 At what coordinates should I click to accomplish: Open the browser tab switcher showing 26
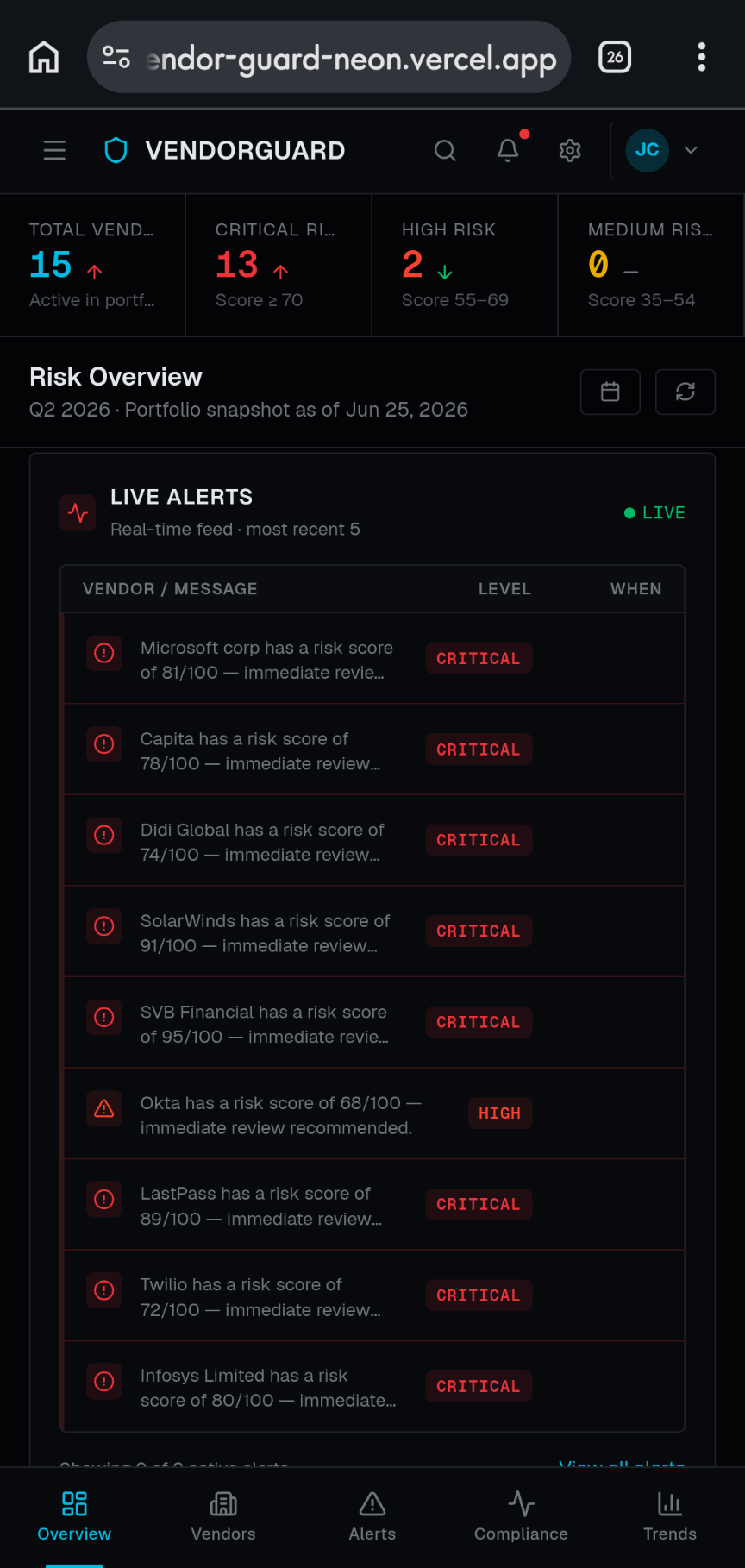[615, 58]
